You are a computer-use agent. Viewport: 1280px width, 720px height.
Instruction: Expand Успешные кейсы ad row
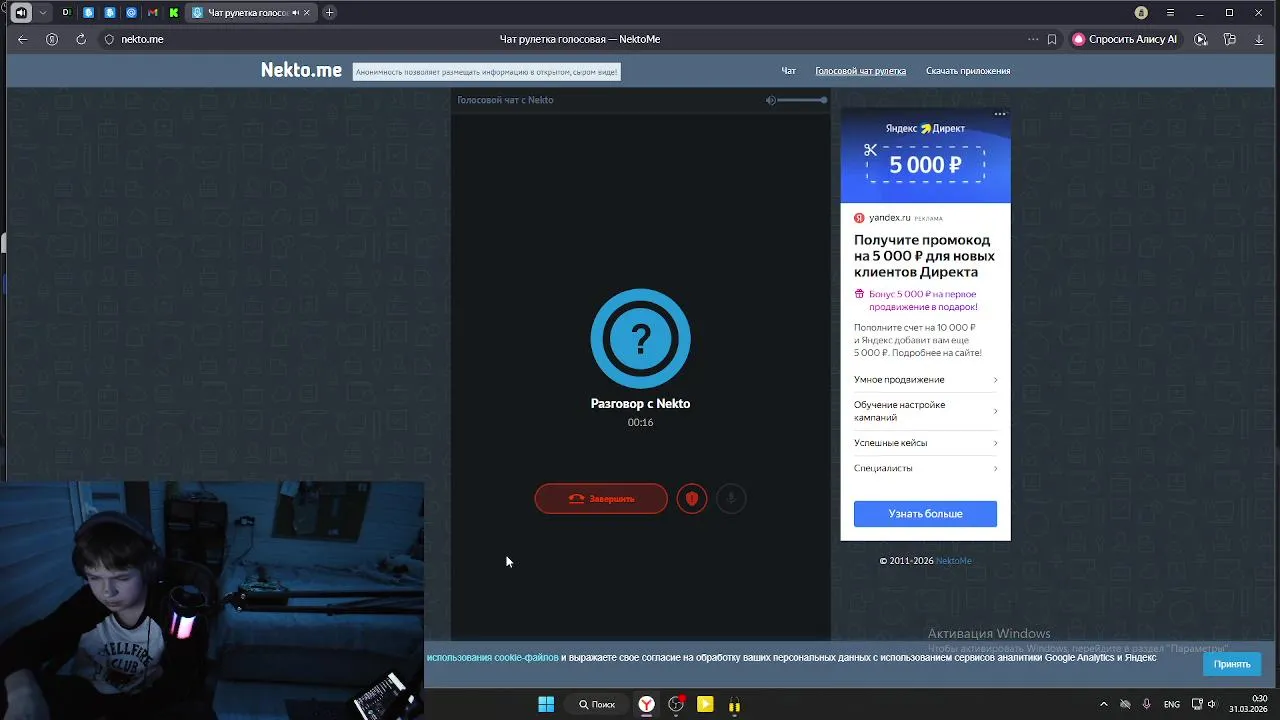pos(925,443)
